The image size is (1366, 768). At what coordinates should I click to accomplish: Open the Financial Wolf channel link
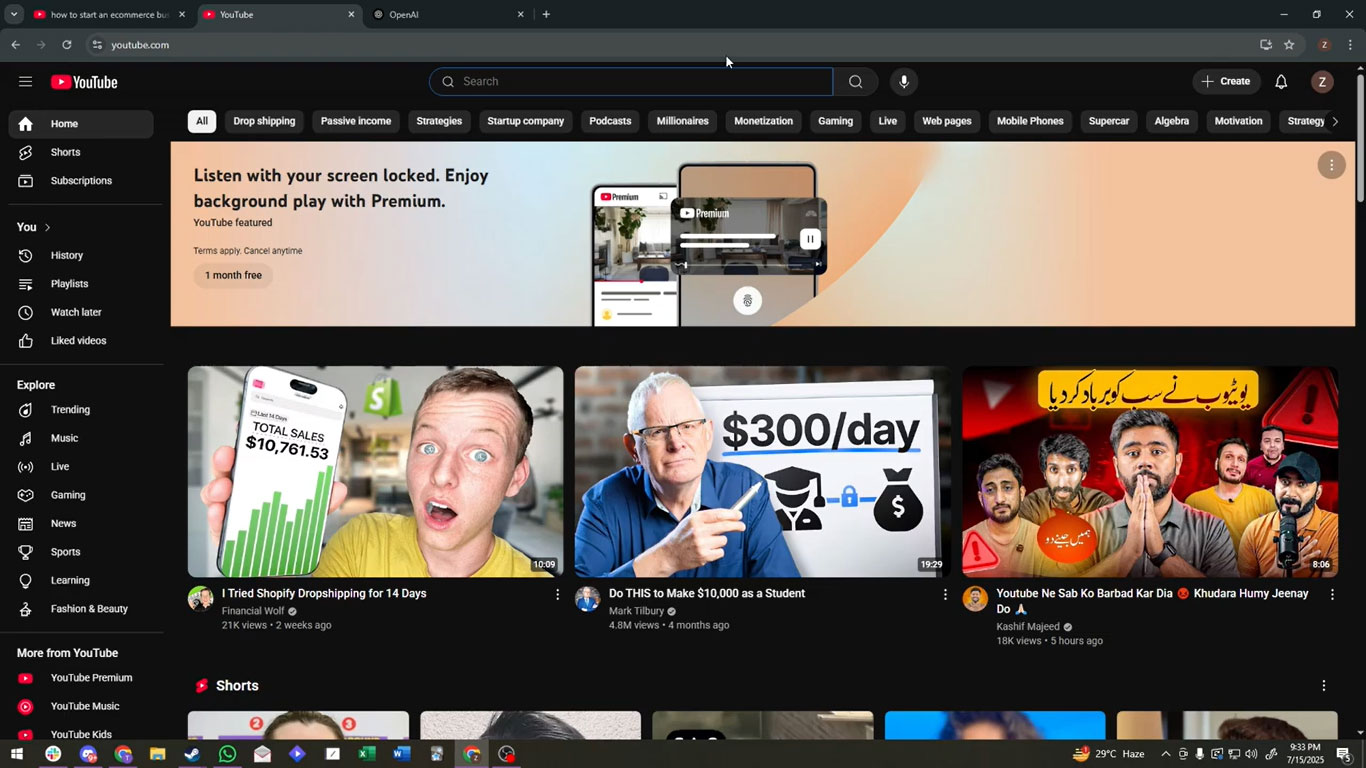[x=253, y=611]
